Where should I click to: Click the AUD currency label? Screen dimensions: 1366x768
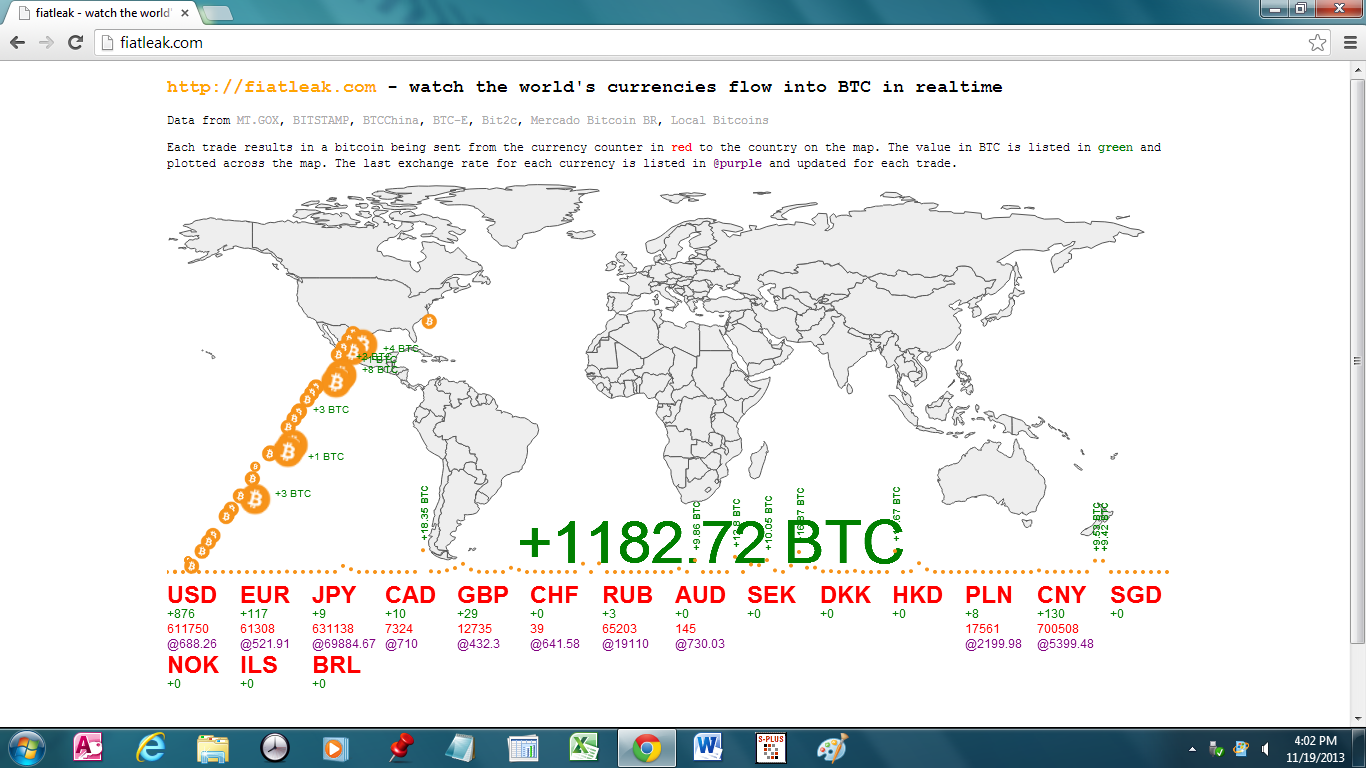coord(700,595)
